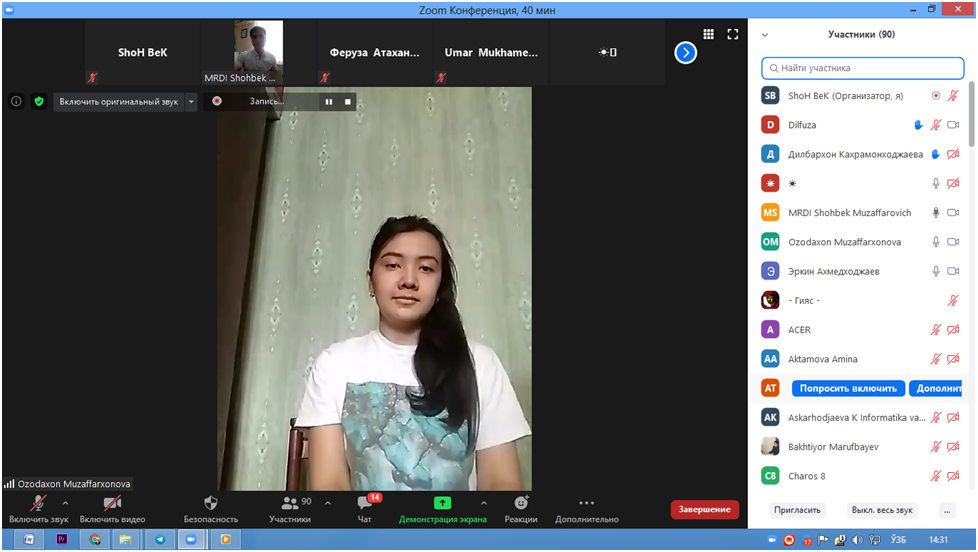Open the Reactions (Реакции) emoji menu

tap(520, 503)
